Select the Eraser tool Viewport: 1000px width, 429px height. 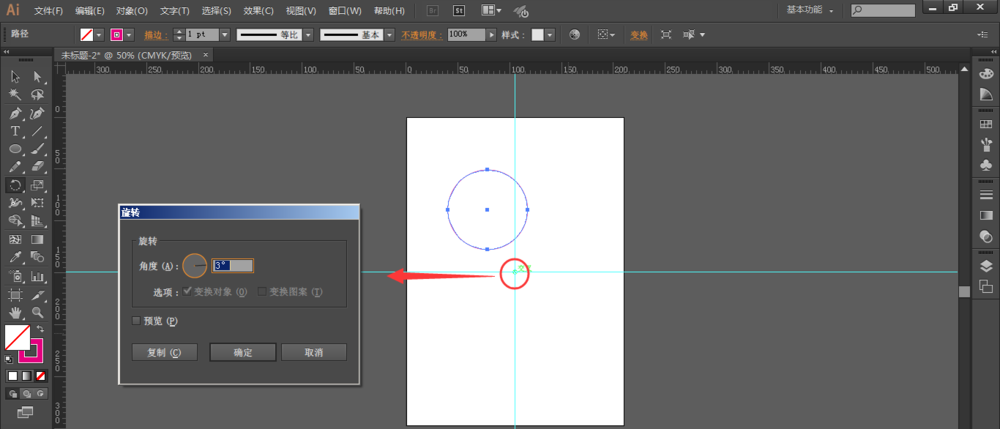[x=37, y=166]
